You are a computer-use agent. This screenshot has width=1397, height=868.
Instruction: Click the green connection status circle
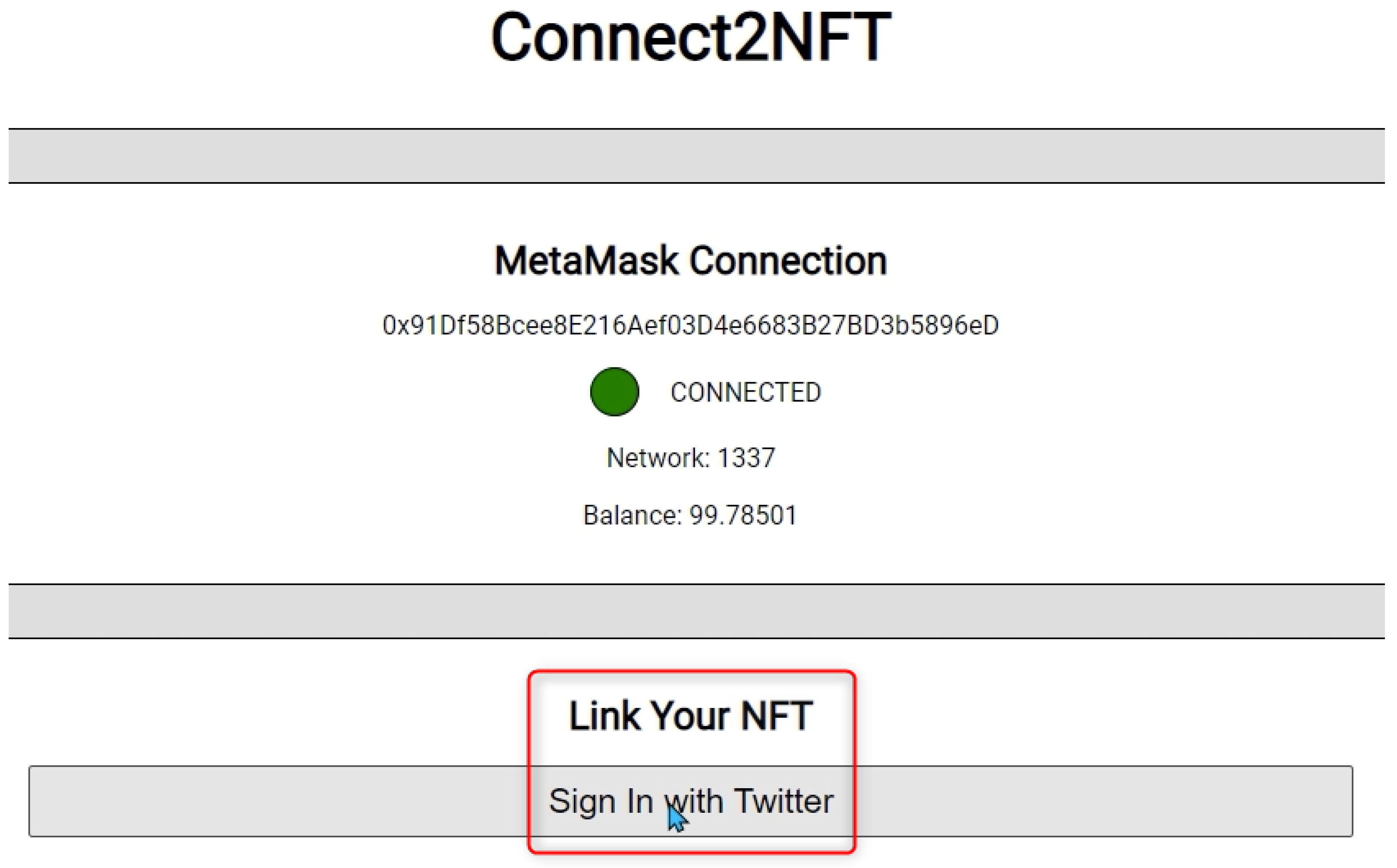(614, 392)
